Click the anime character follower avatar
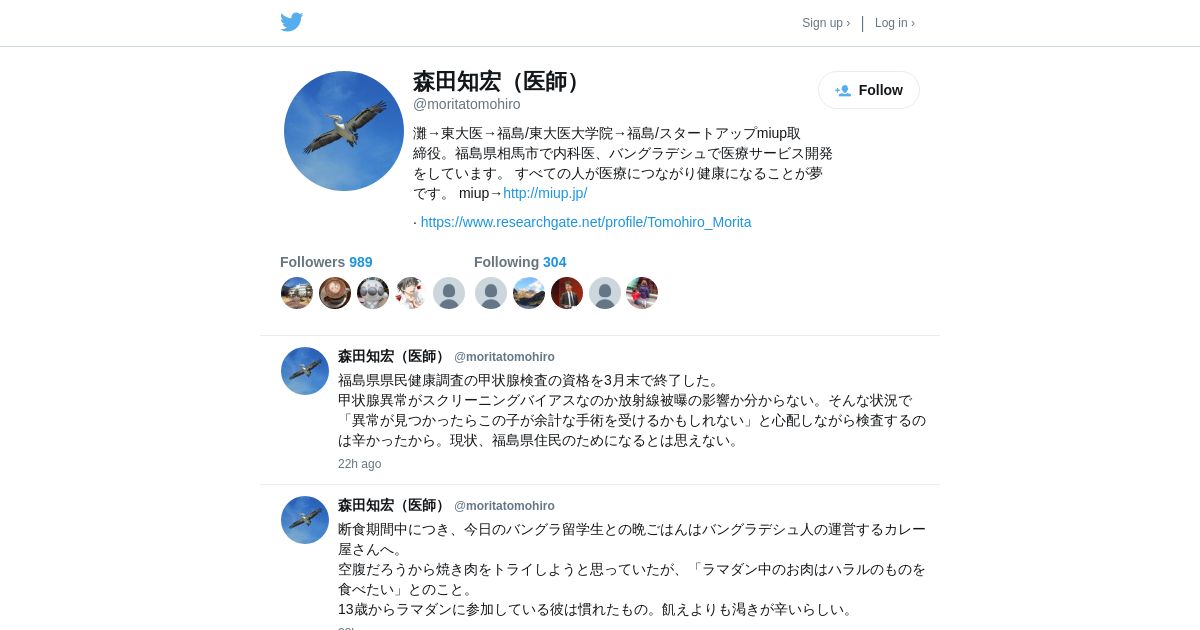 (411, 293)
